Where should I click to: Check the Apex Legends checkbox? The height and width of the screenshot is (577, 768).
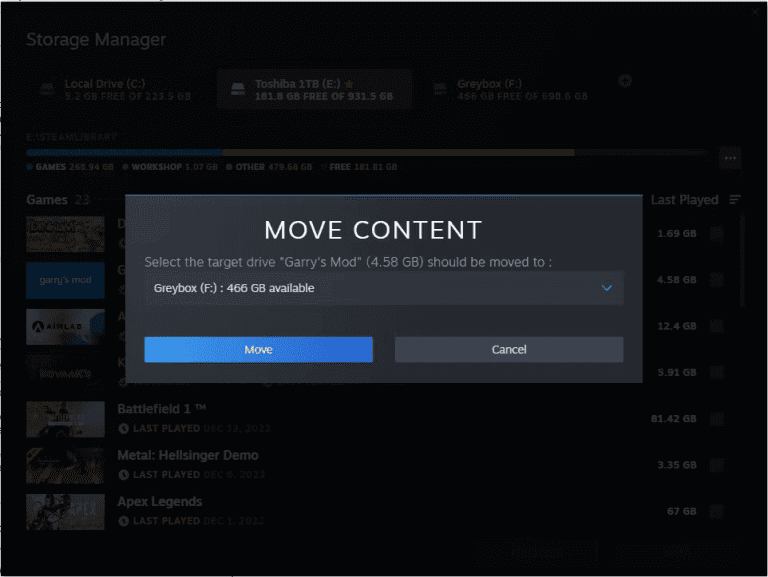click(x=717, y=511)
